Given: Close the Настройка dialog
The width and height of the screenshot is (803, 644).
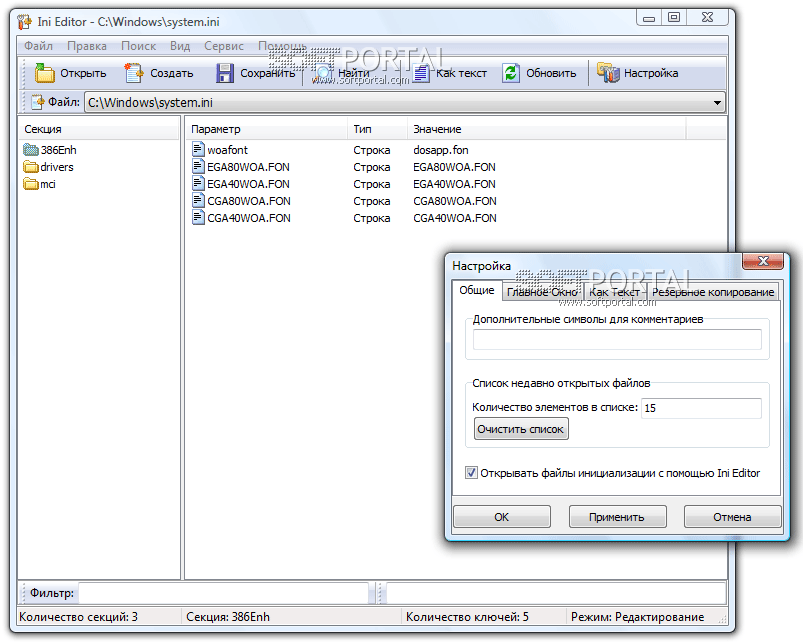Looking at the screenshot, I should click(763, 261).
